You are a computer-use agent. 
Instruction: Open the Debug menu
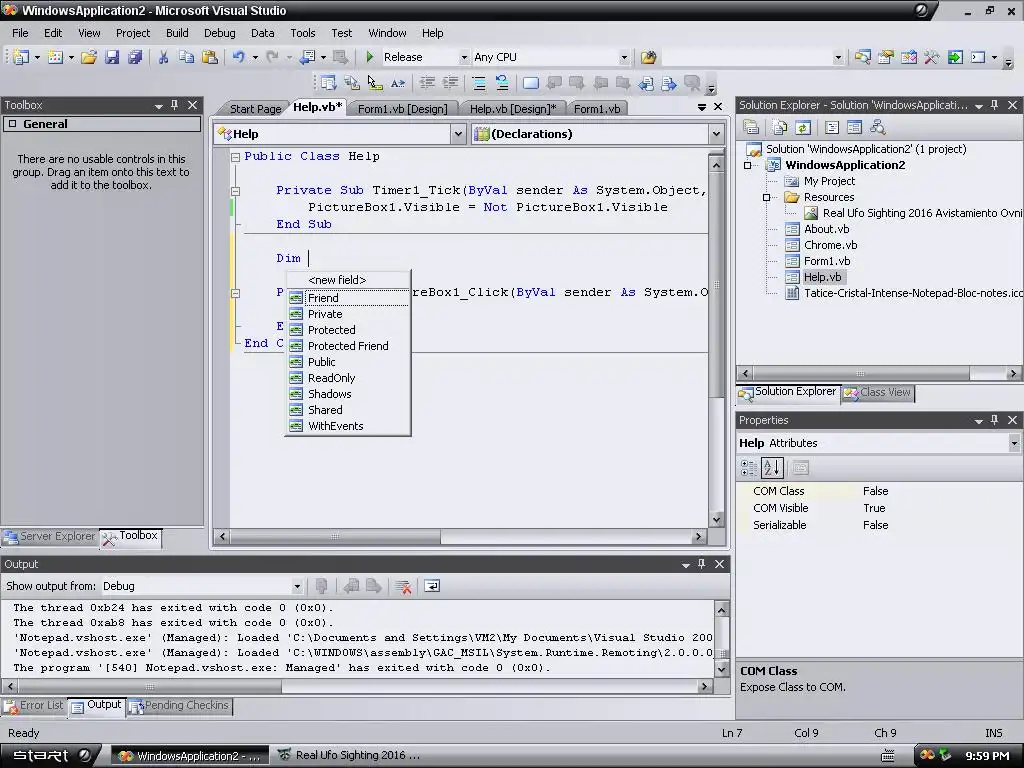point(219,33)
